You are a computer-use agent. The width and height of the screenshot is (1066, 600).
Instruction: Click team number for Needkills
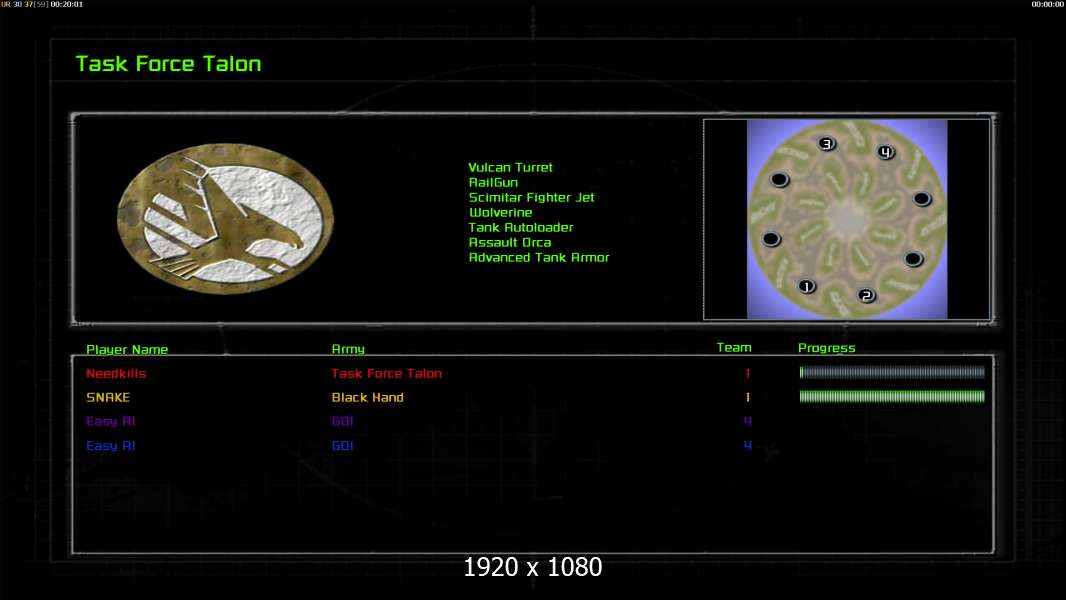[747, 373]
